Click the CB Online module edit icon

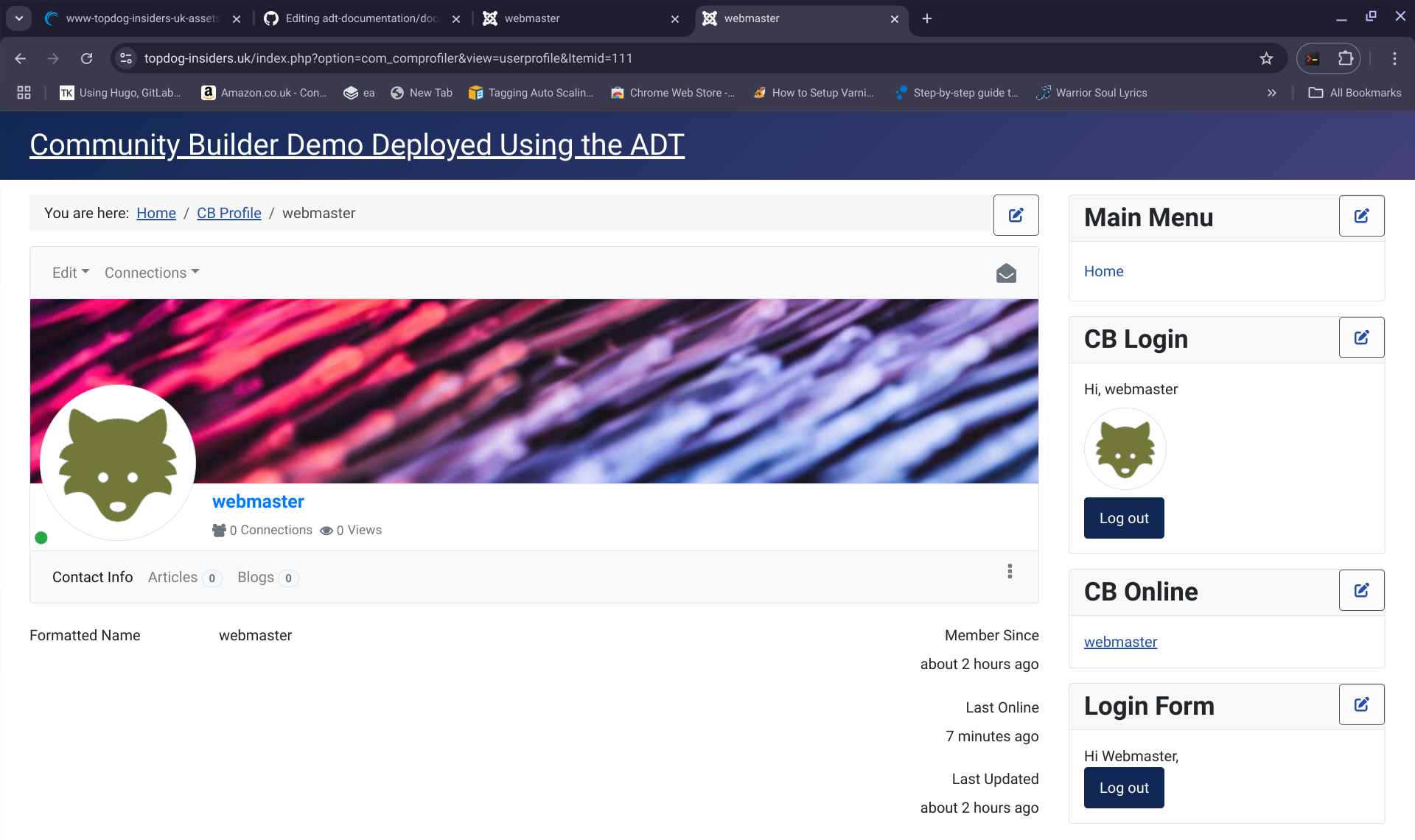click(1361, 590)
